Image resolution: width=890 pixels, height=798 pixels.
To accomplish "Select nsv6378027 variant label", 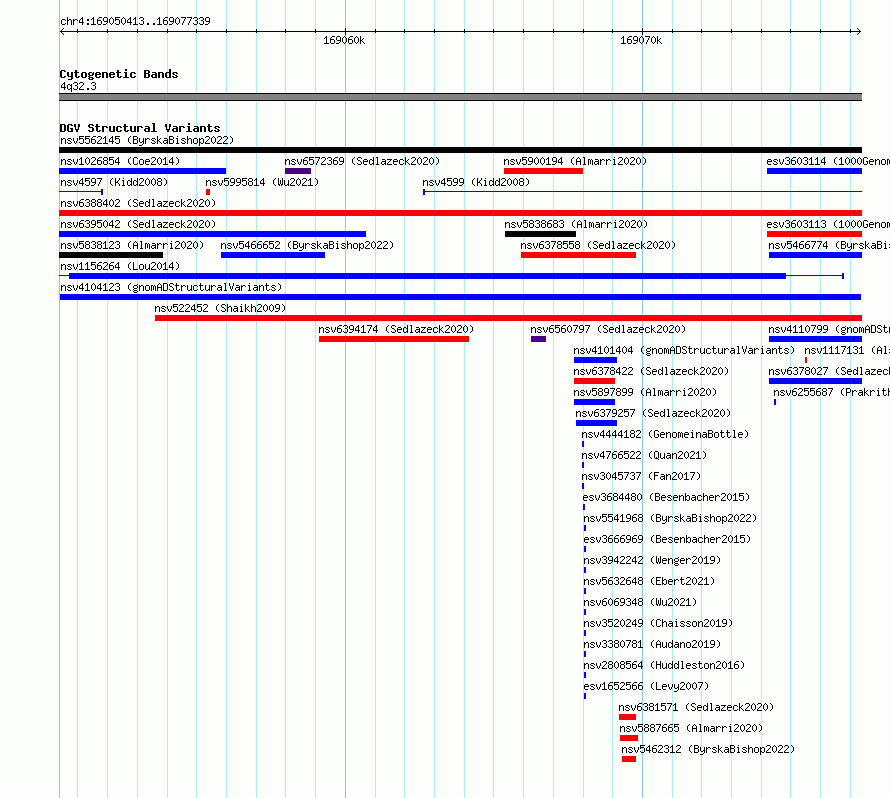I will point(829,371).
